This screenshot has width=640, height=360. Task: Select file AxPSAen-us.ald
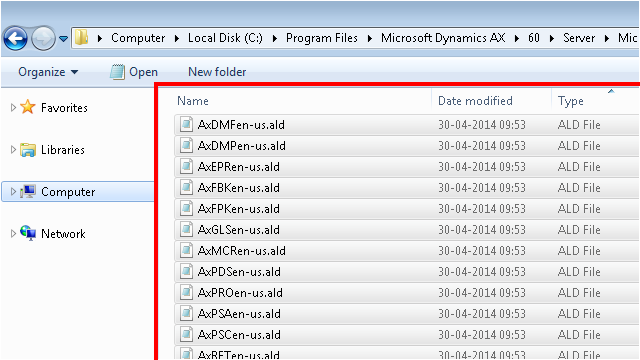pos(239,314)
